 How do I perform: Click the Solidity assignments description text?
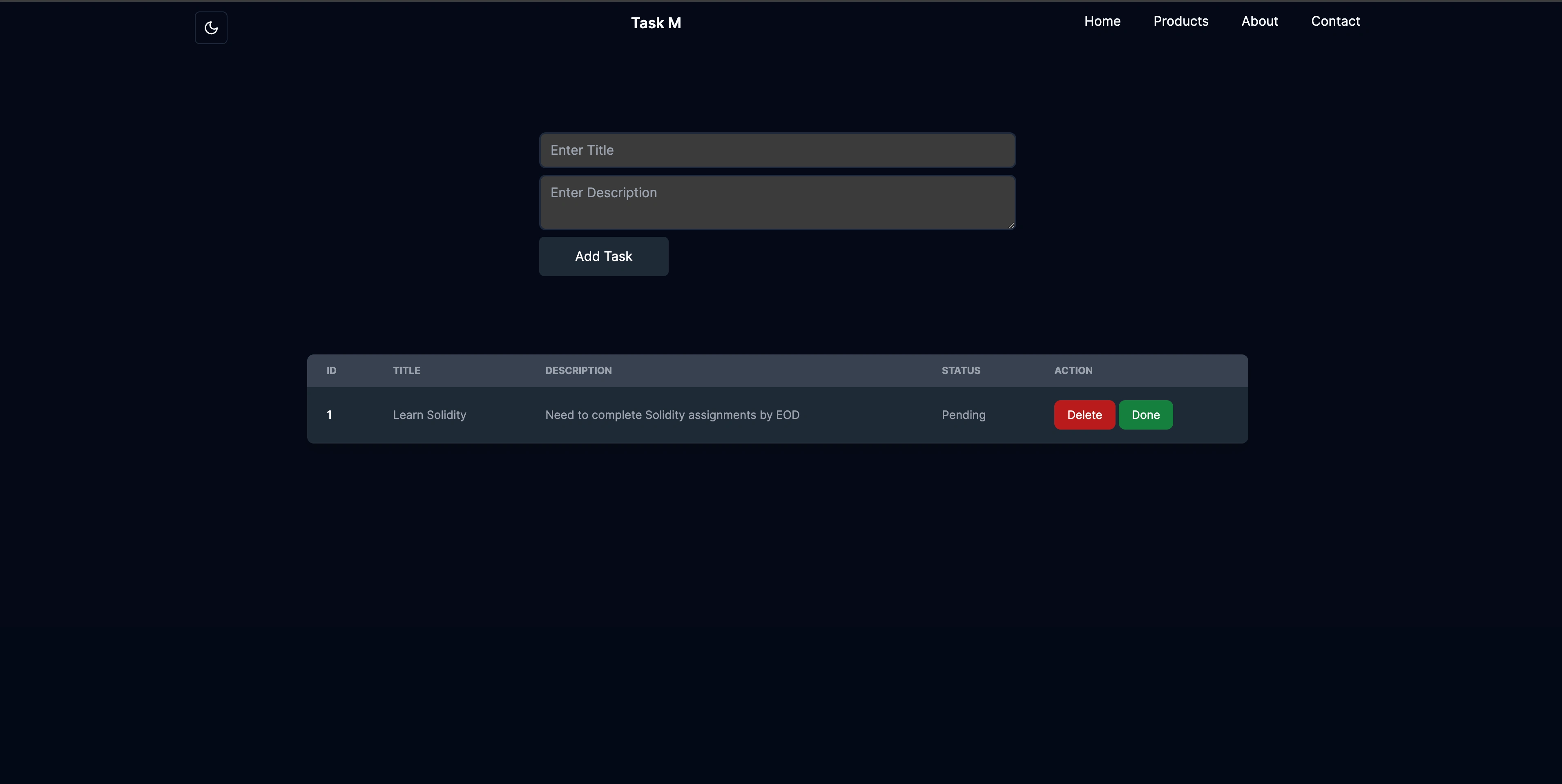tap(672, 415)
